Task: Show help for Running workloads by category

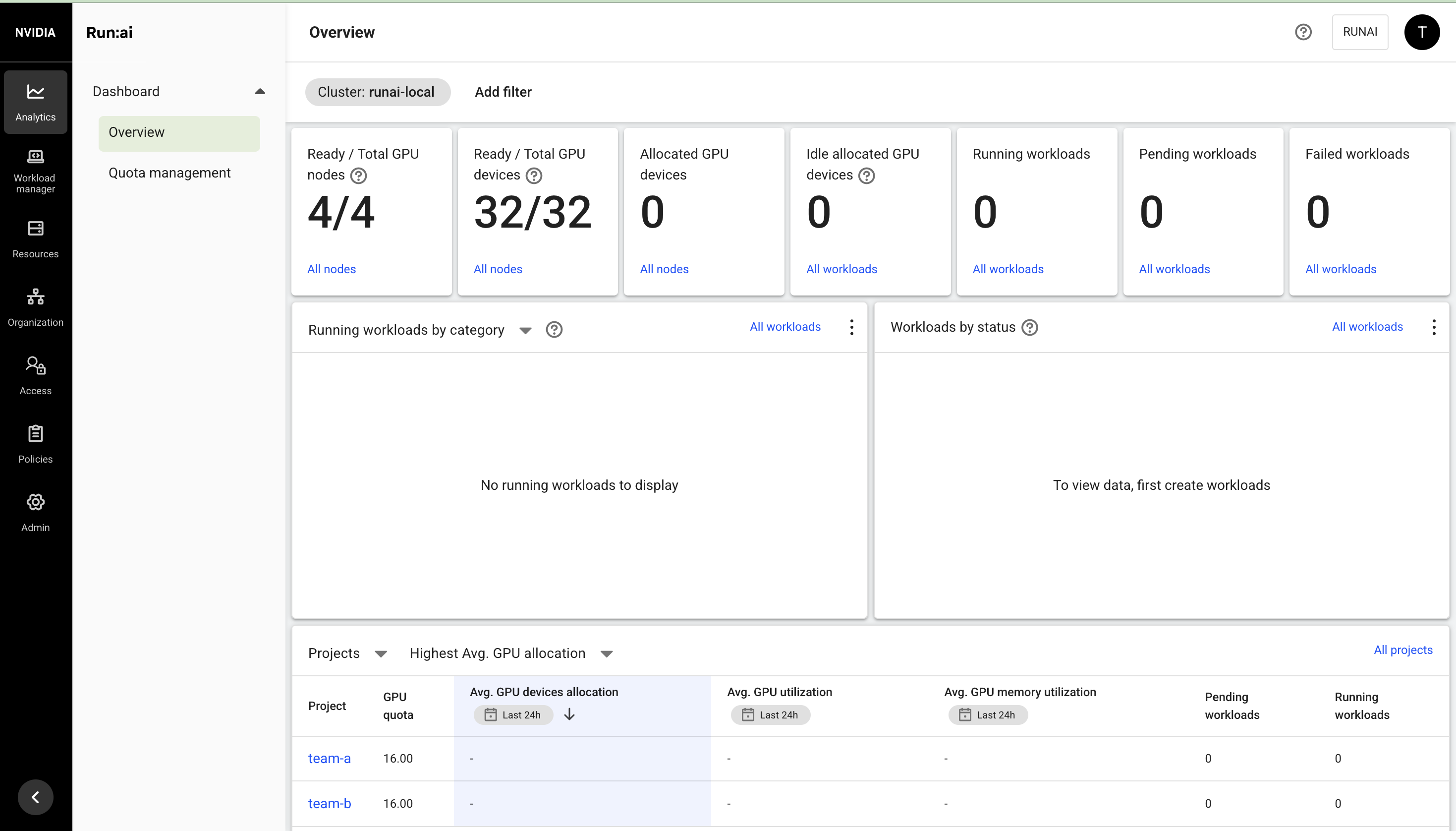Action: coord(554,330)
